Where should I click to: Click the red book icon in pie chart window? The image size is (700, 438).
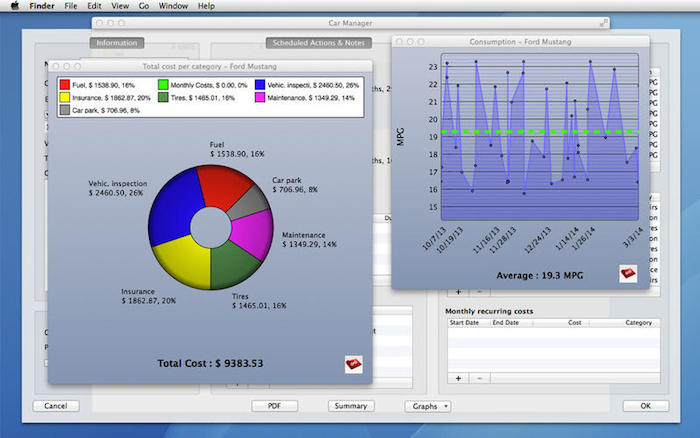click(354, 364)
